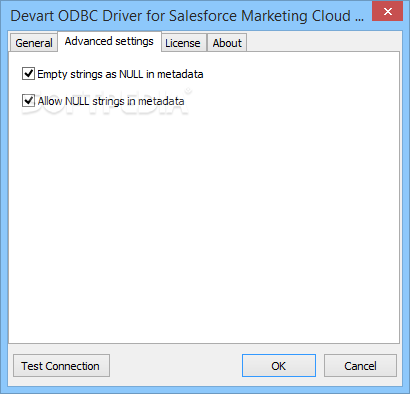The width and height of the screenshot is (410, 394).
Task: Close the Devart ODBC Driver dialog
Action: [x=388, y=12]
